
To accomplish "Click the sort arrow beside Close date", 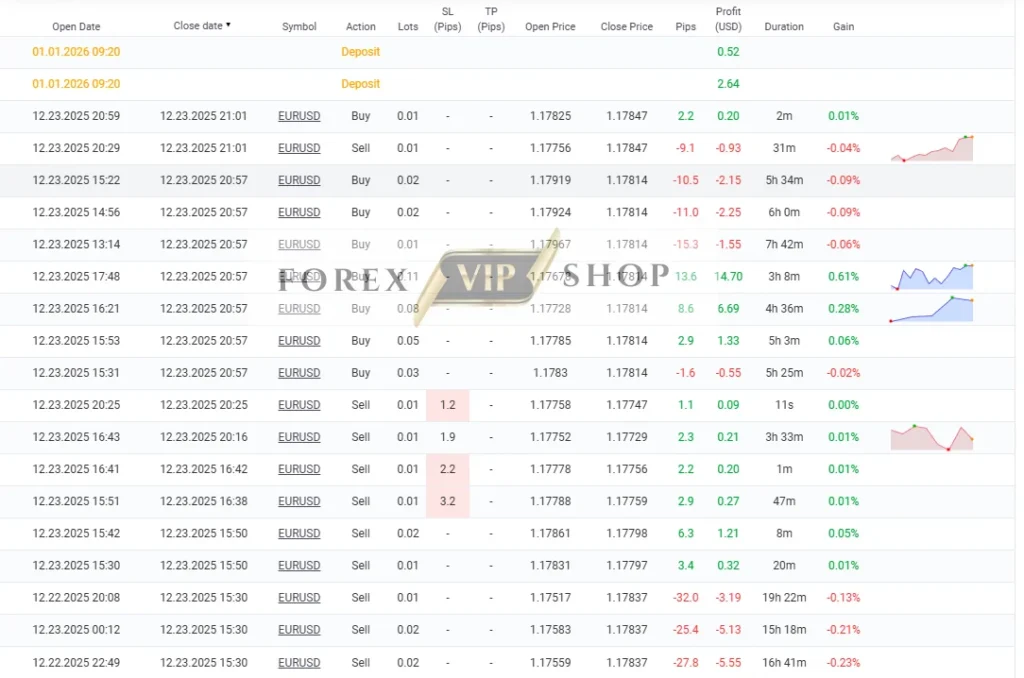I will (x=228, y=25).
